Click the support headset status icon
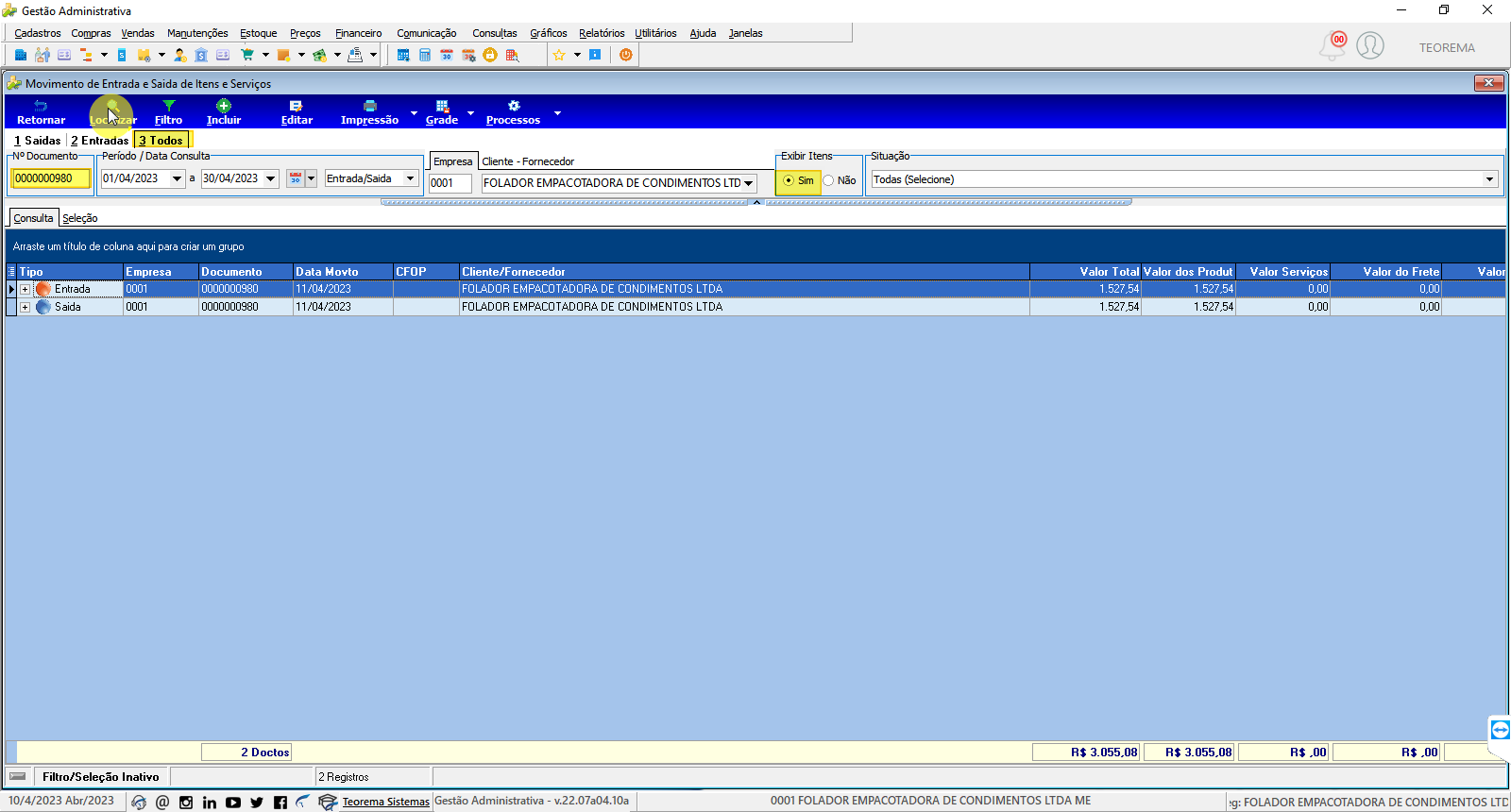The image size is (1511, 812). (139, 802)
